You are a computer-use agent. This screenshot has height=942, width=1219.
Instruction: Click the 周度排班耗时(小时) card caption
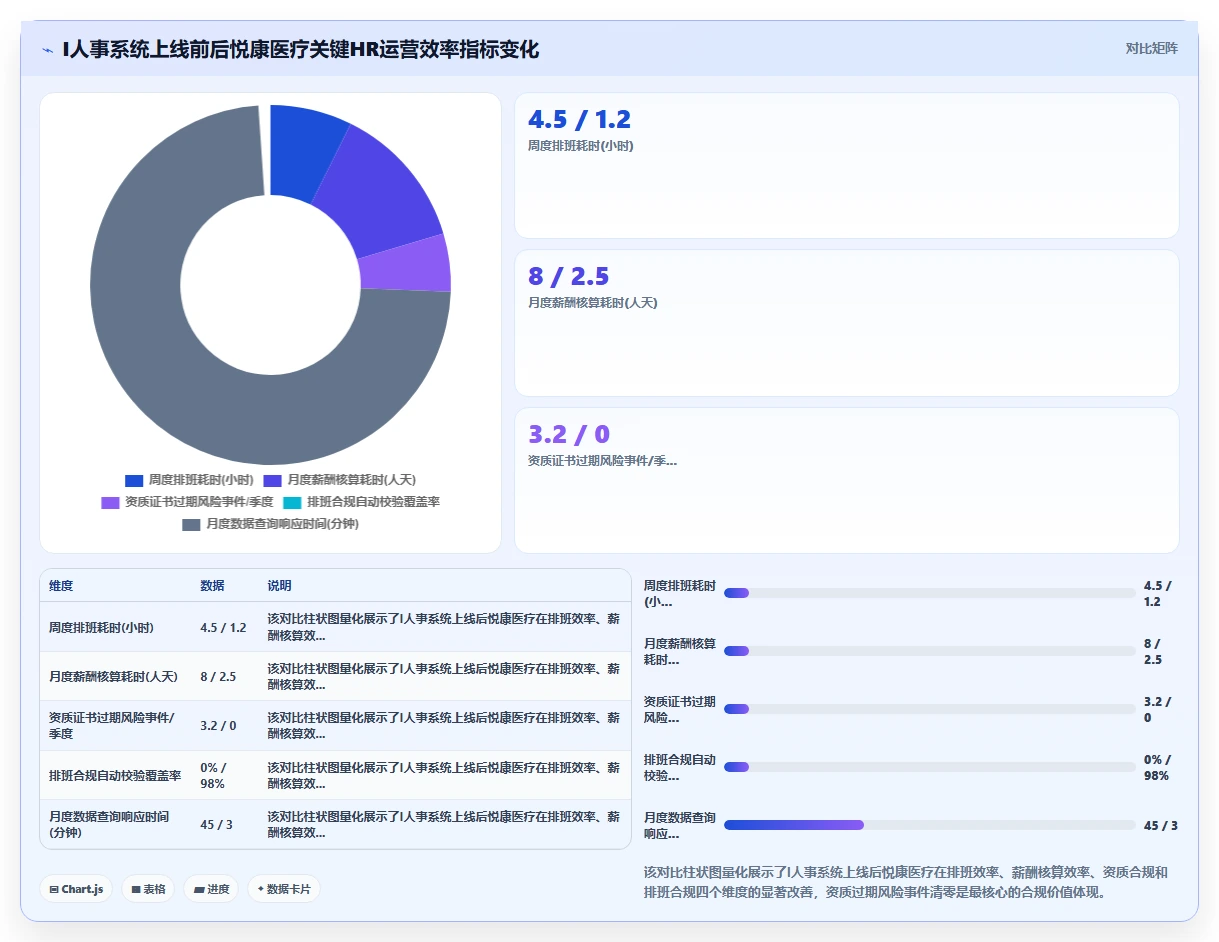pyautogui.click(x=580, y=146)
